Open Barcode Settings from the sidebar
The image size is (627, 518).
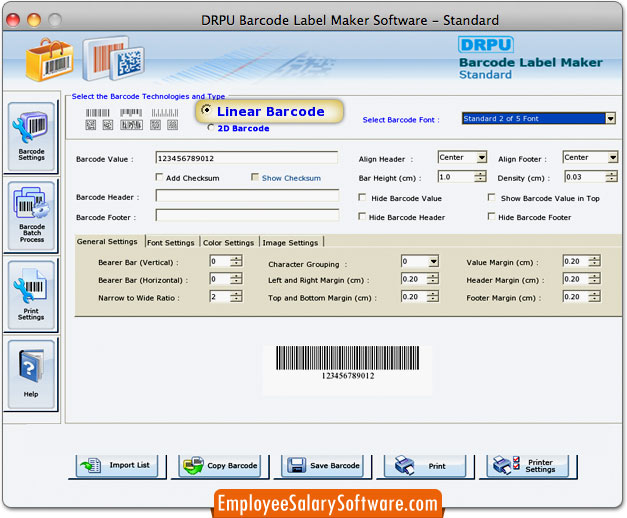31,137
